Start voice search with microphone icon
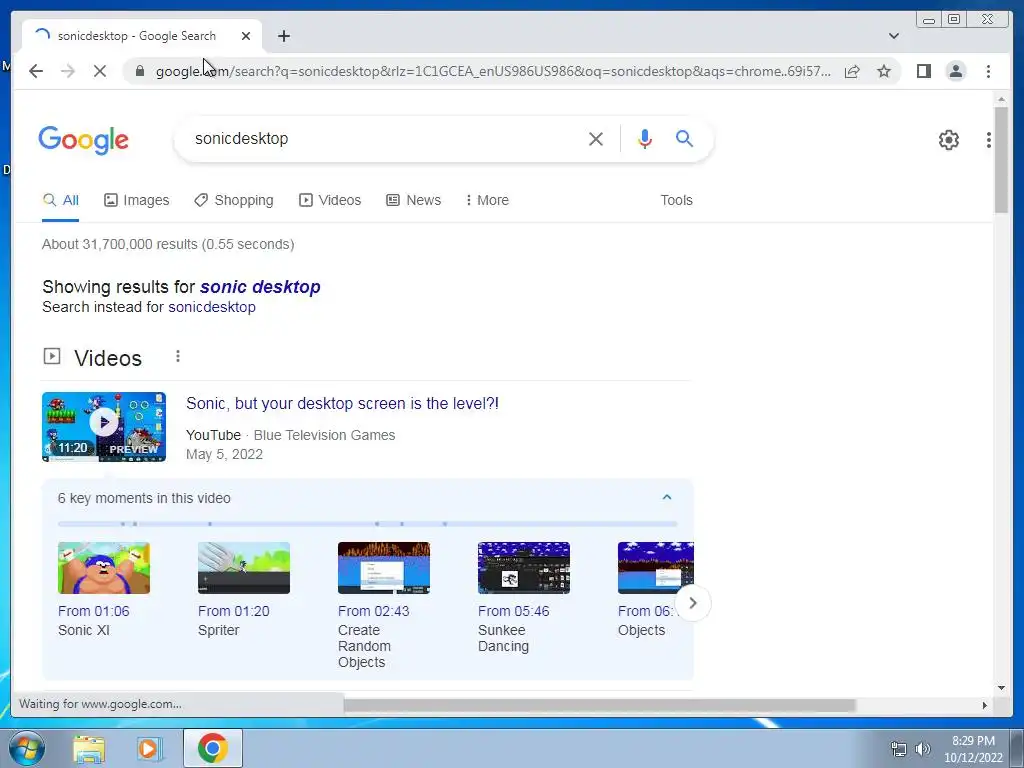The height and width of the screenshot is (768, 1024). [645, 139]
